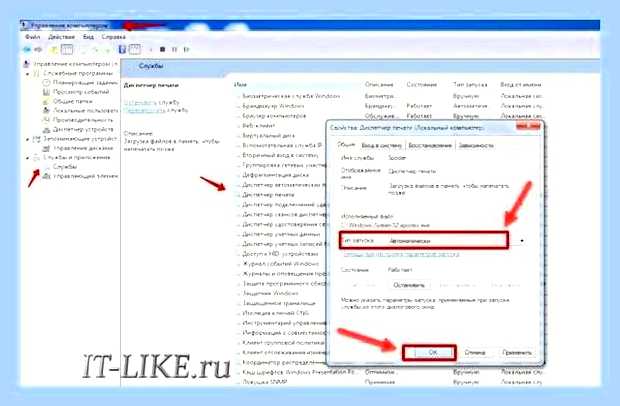
Task: Collapse the Службы и приложения node
Action: (x=28, y=158)
